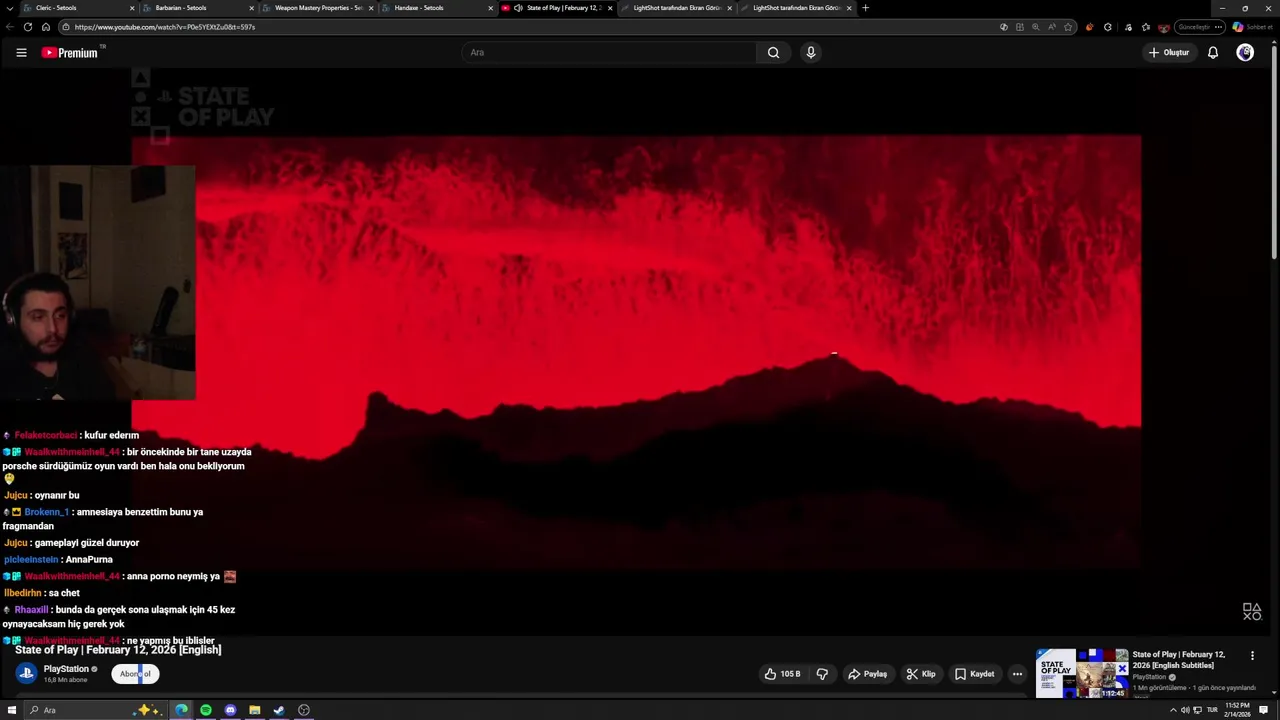
Task: Open more actions ellipsis beside Kaydet
Action: 1017,674
